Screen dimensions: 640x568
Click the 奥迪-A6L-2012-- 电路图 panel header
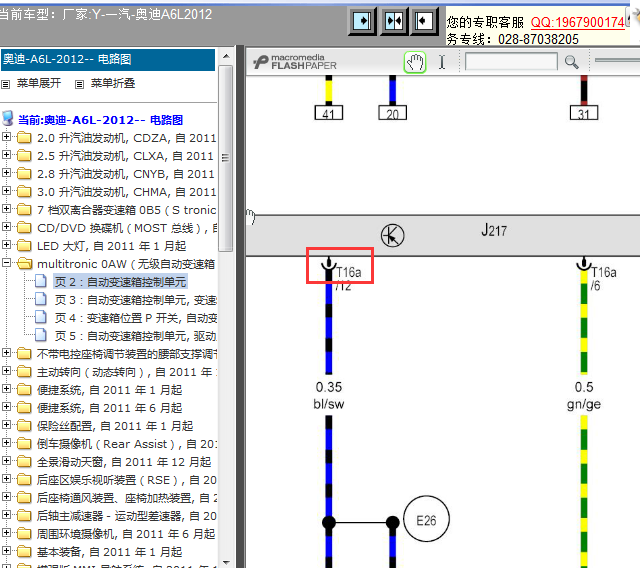click(x=108, y=60)
